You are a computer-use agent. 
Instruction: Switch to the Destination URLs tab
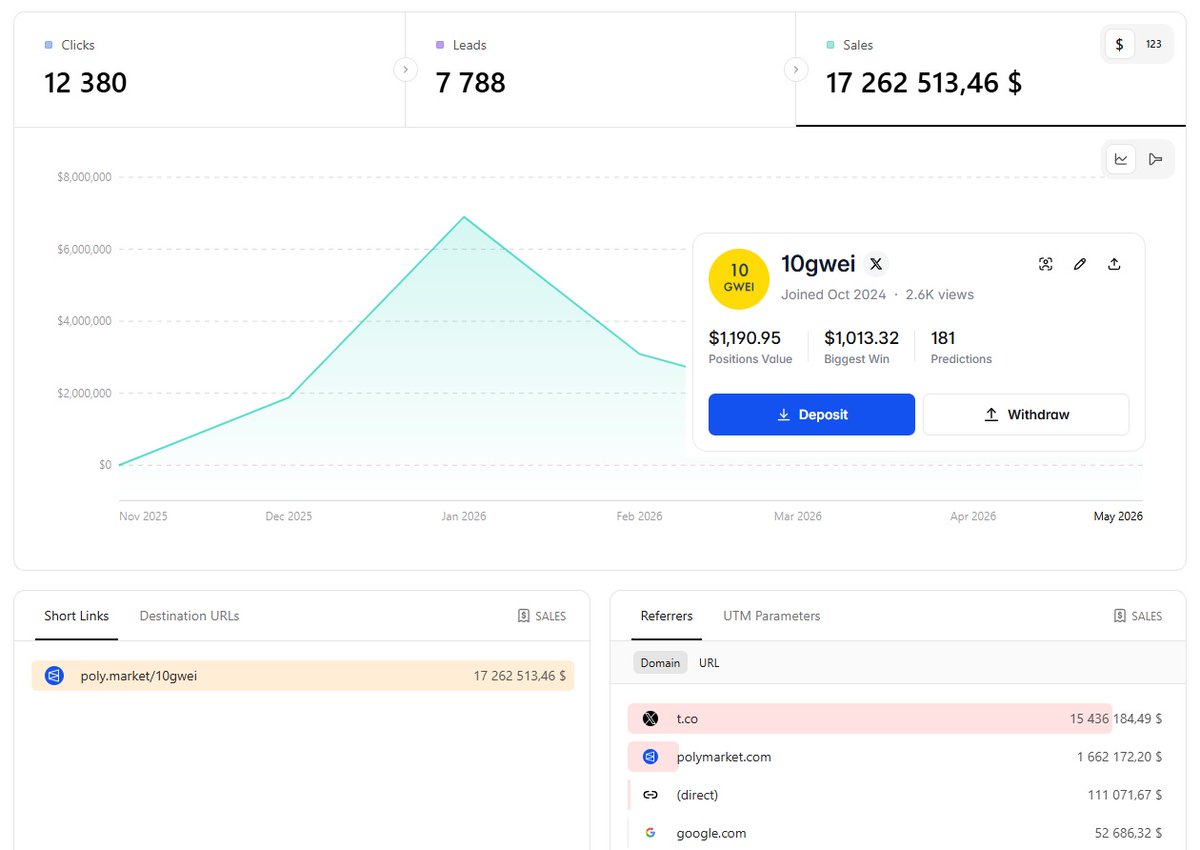pos(189,616)
